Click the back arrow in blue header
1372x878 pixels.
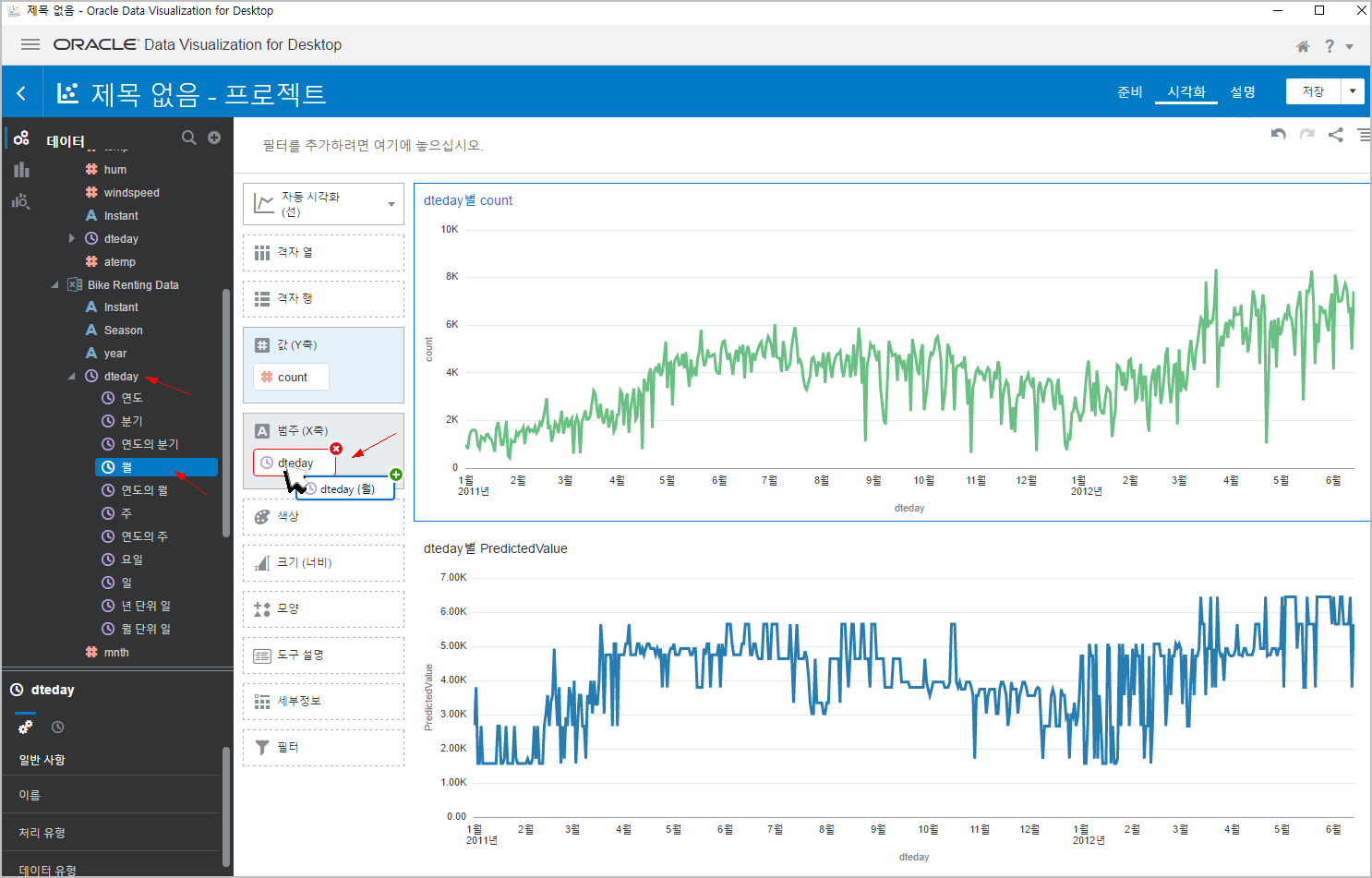pos(21,93)
